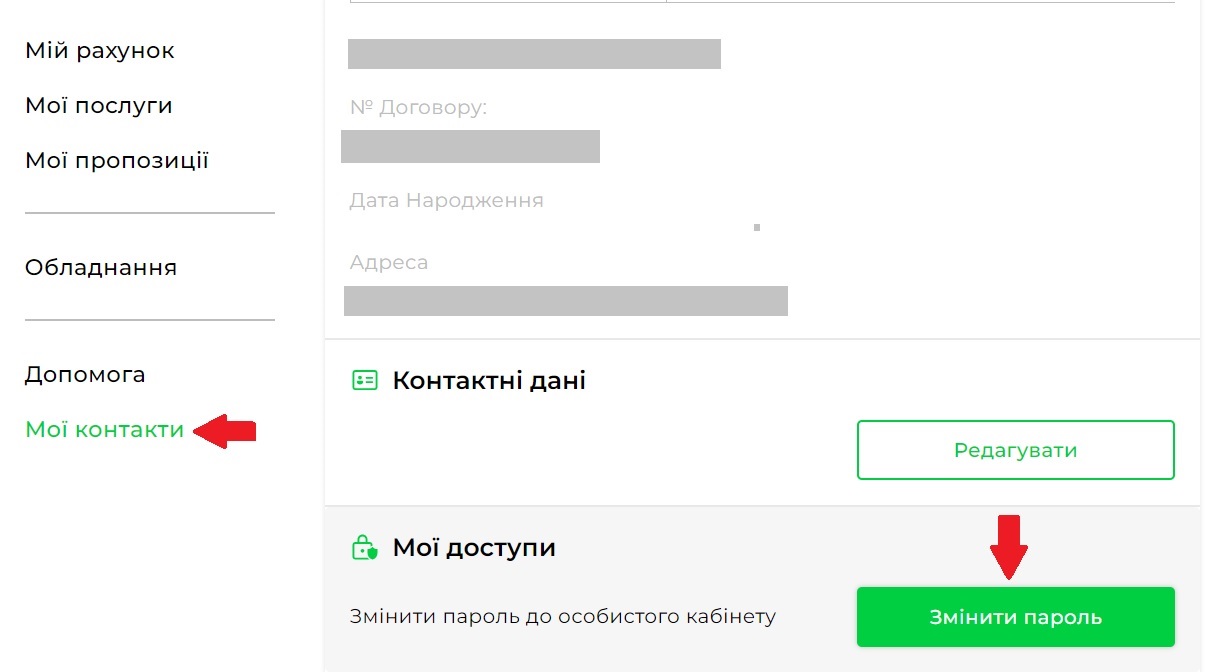Select the highlighted Мої контакти item

point(105,430)
